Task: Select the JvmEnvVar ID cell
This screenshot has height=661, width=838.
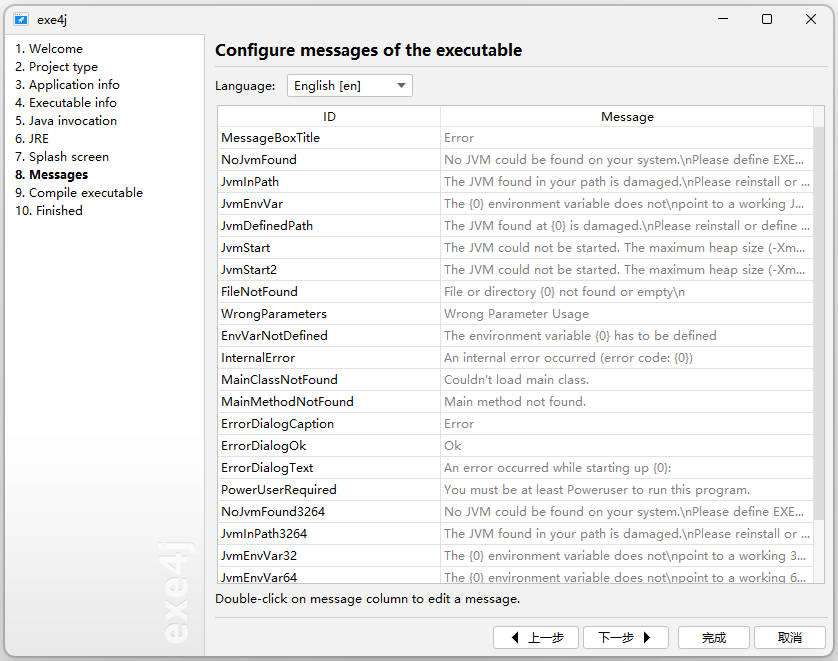Action: click(329, 204)
